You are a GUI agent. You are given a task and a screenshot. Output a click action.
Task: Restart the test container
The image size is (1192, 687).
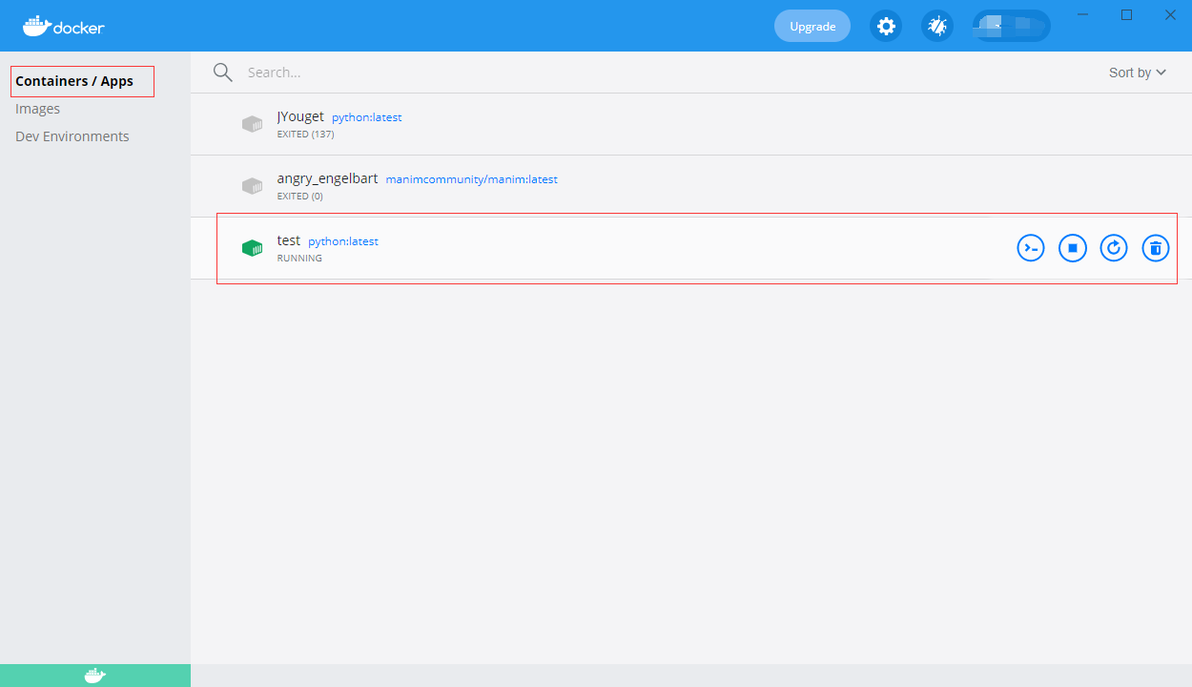pyautogui.click(x=1114, y=248)
